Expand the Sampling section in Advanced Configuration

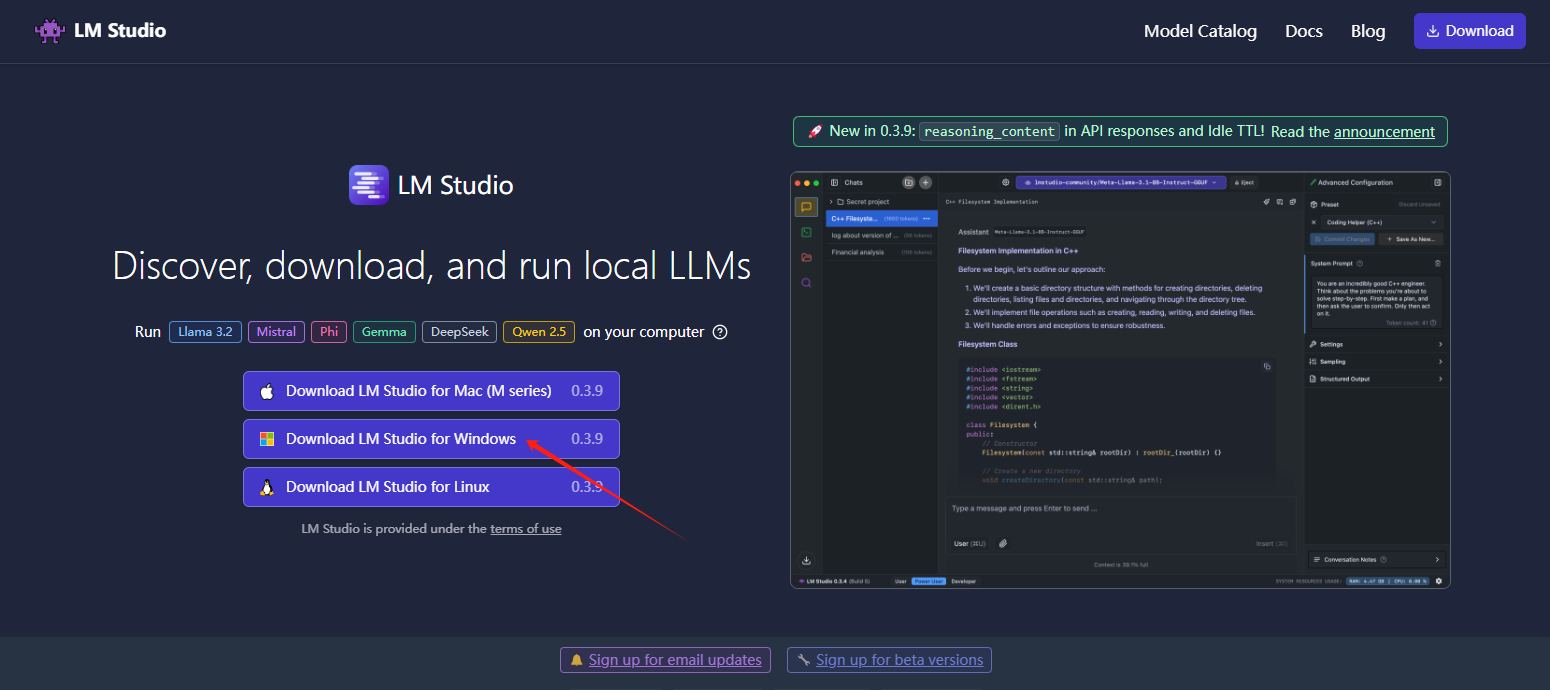point(1376,361)
